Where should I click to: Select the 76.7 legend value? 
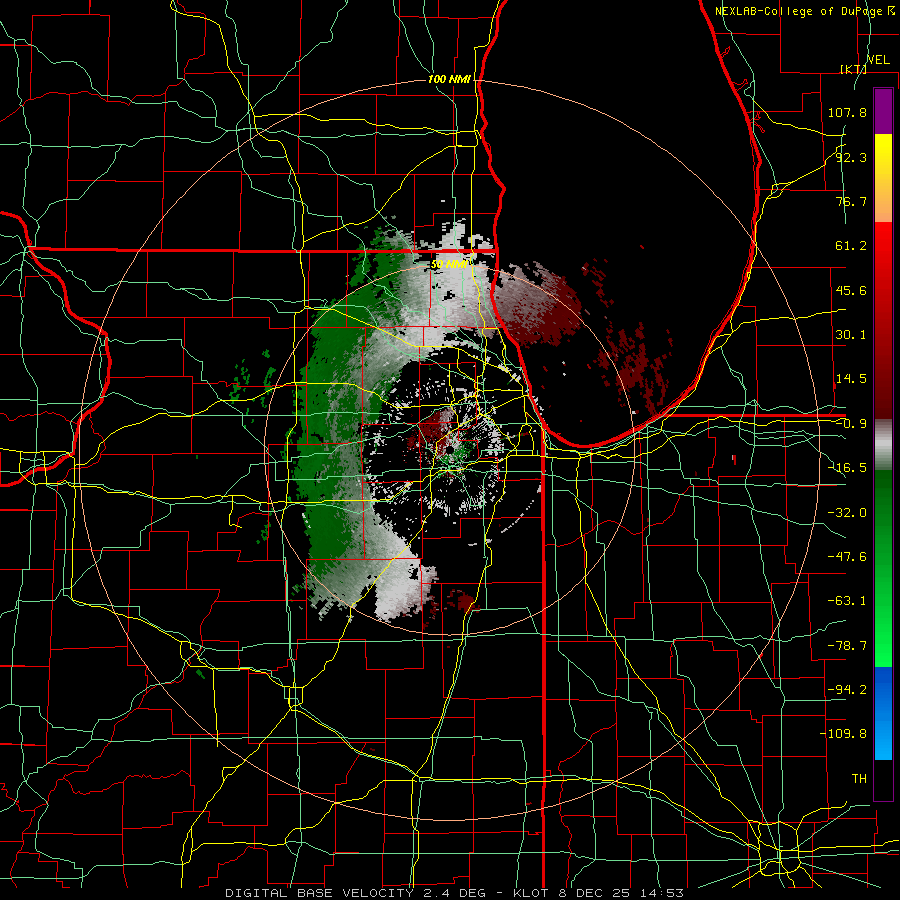click(x=851, y=201)
